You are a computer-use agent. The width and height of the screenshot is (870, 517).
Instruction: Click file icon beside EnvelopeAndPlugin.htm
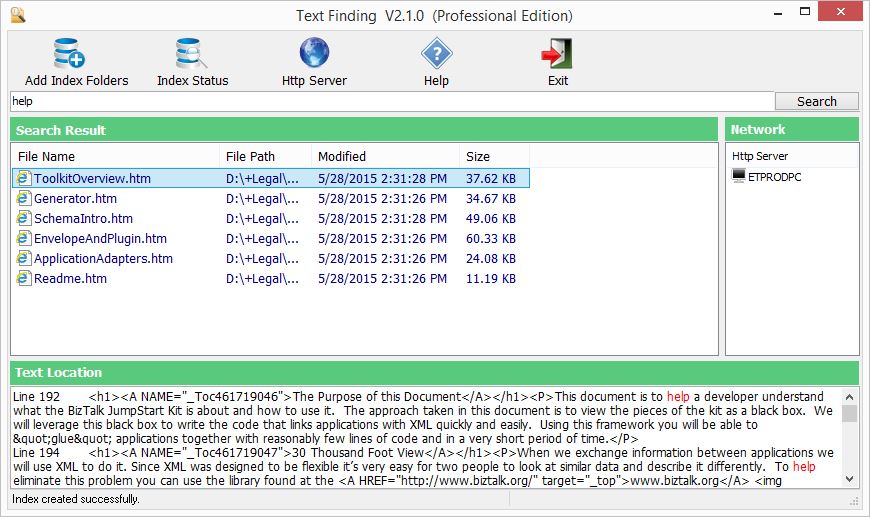point(23,238)
